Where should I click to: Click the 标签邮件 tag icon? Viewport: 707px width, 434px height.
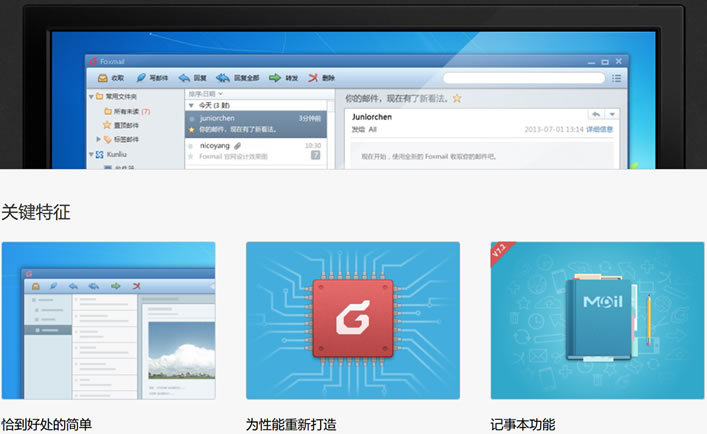click(x=108, y=140)
